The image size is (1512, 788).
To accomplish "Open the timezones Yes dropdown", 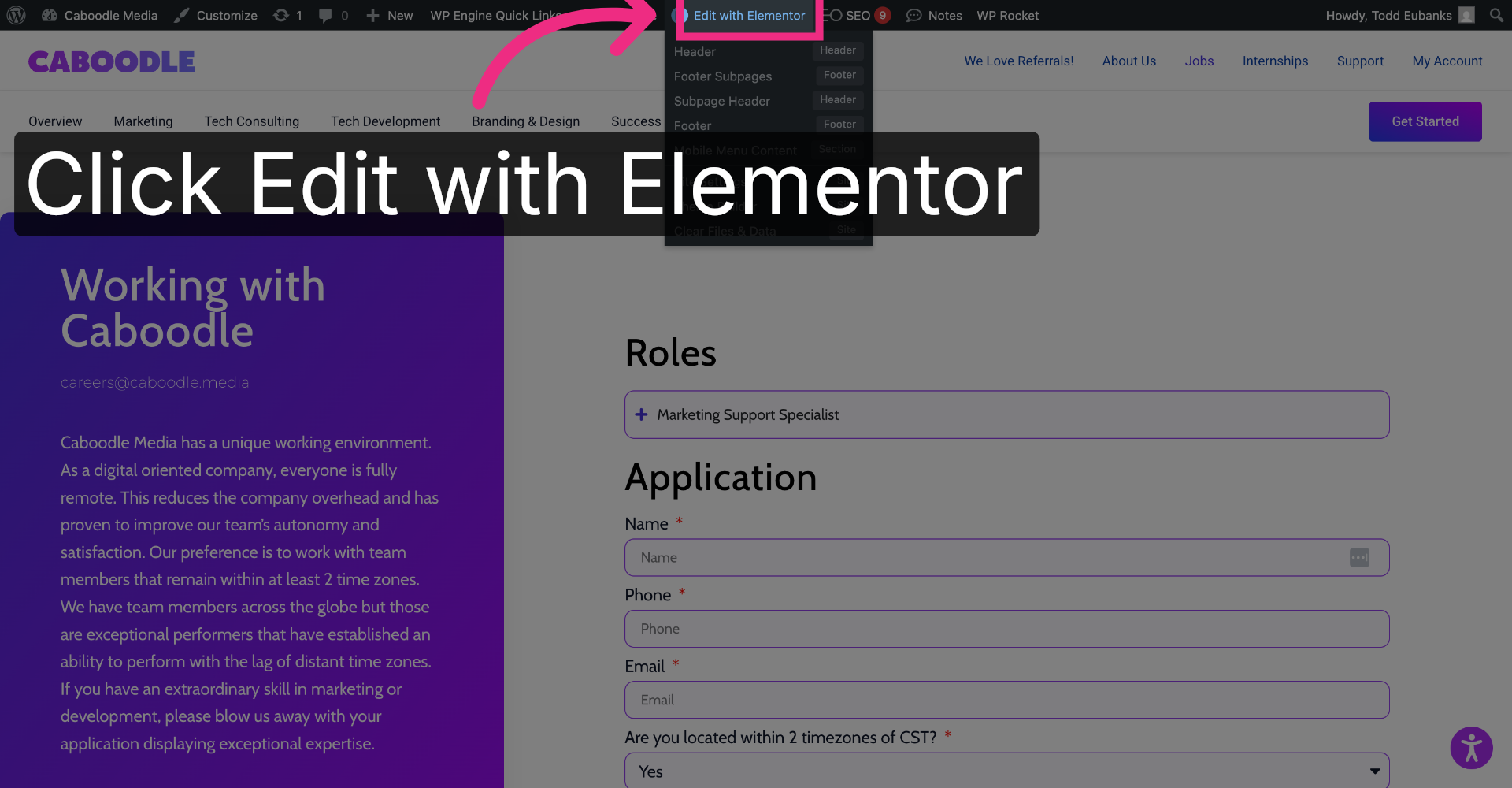I will click(x=1007, y=771).
